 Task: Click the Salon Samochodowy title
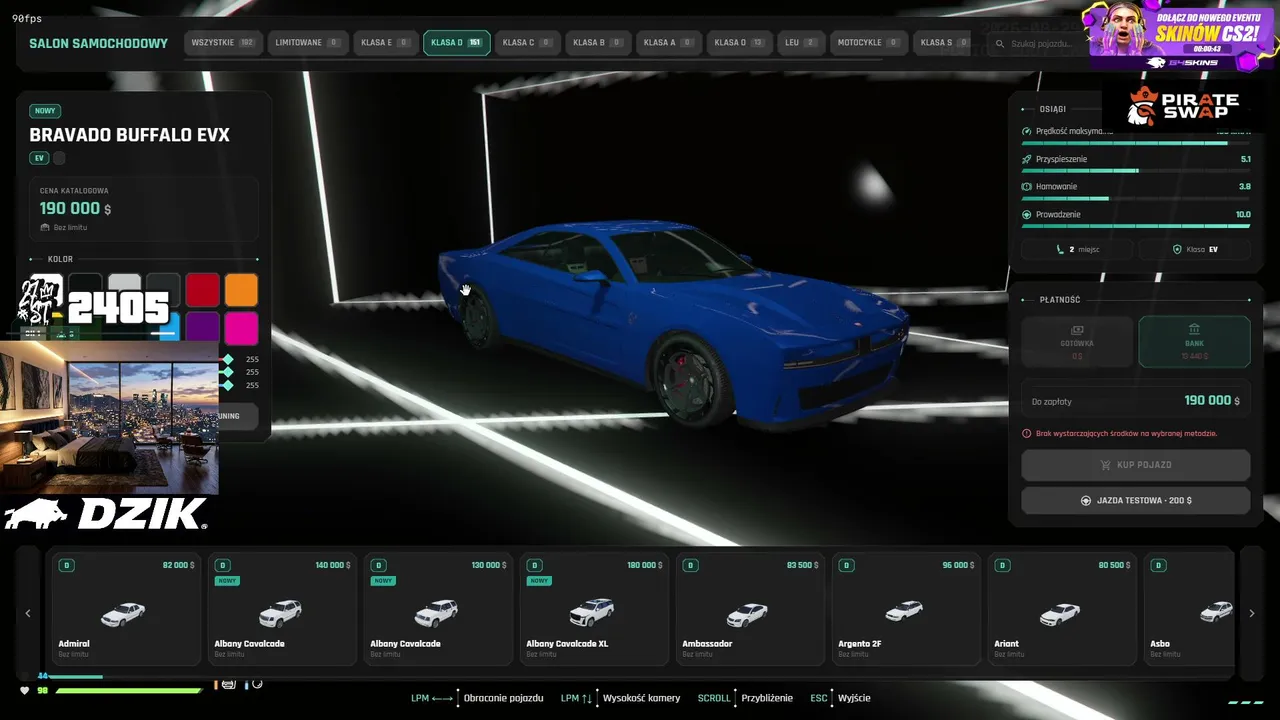[99, 44]
